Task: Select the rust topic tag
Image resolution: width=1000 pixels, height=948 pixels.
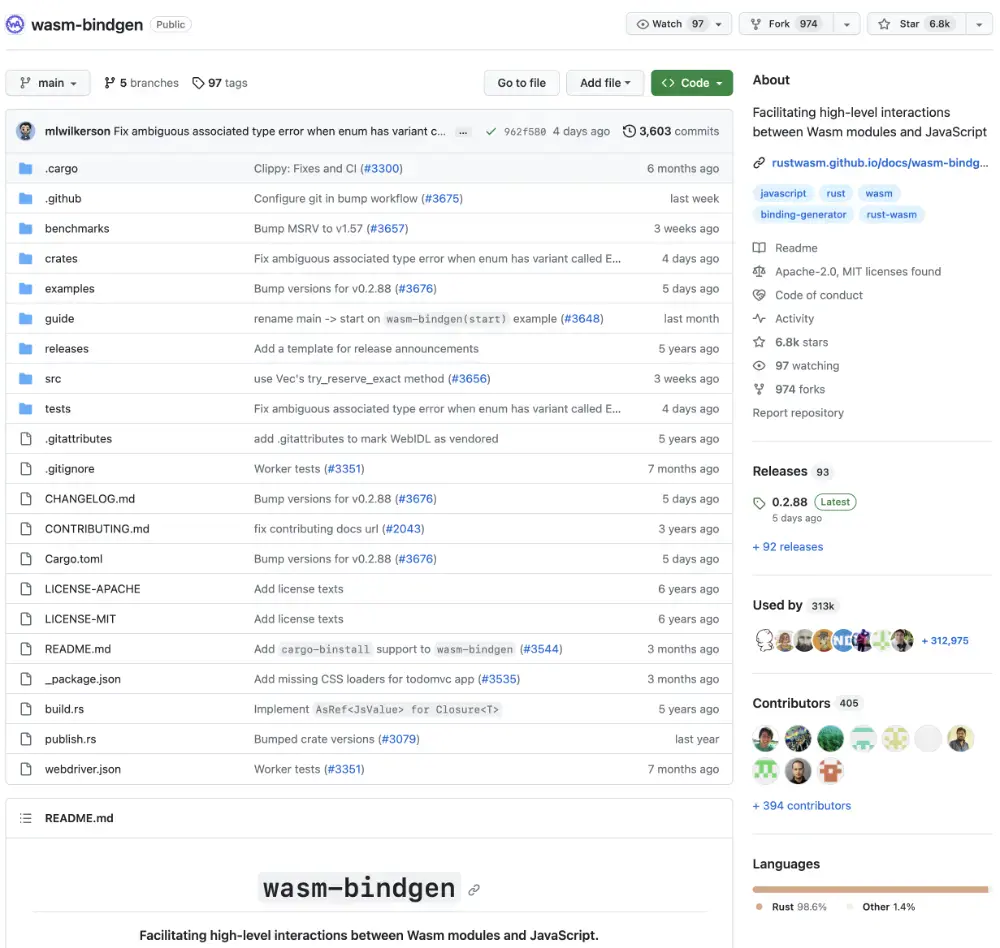Action: coord(835,193)
